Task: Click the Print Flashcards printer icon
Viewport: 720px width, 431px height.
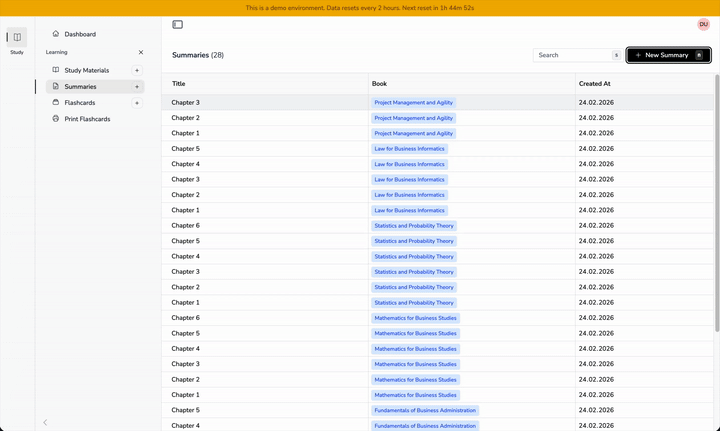Action: pyautogui.click(x=56, y=118)
